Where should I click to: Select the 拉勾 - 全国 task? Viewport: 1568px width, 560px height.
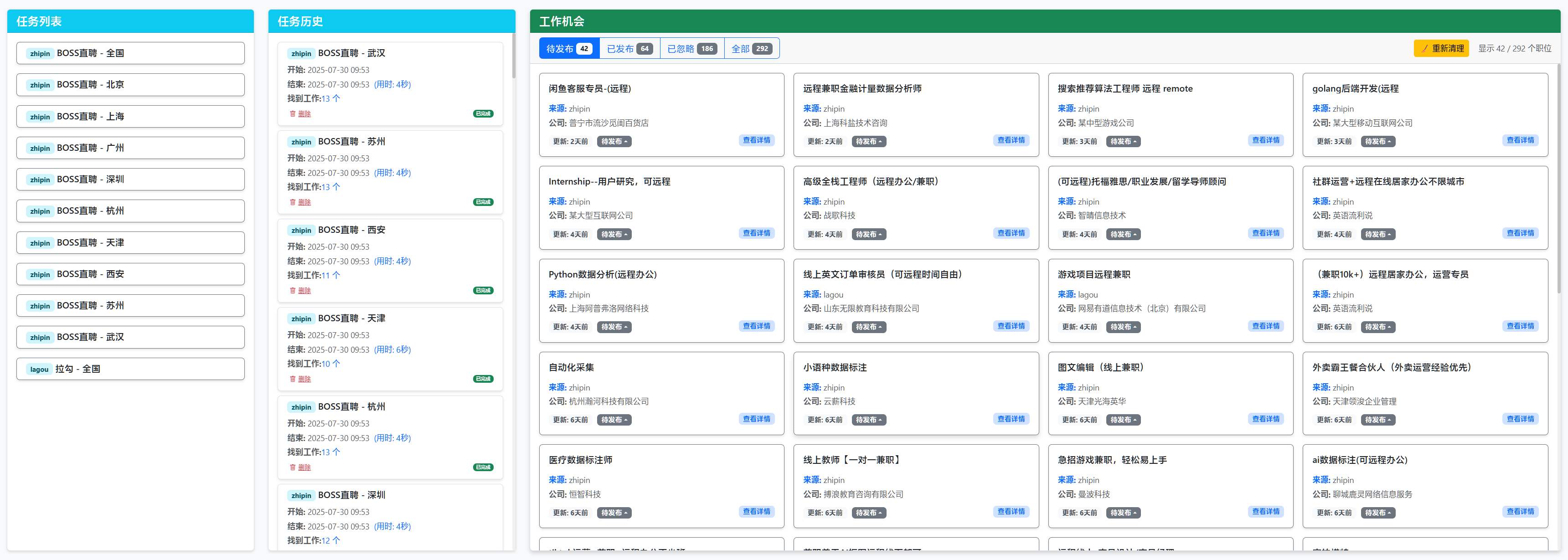coord(130,369)
